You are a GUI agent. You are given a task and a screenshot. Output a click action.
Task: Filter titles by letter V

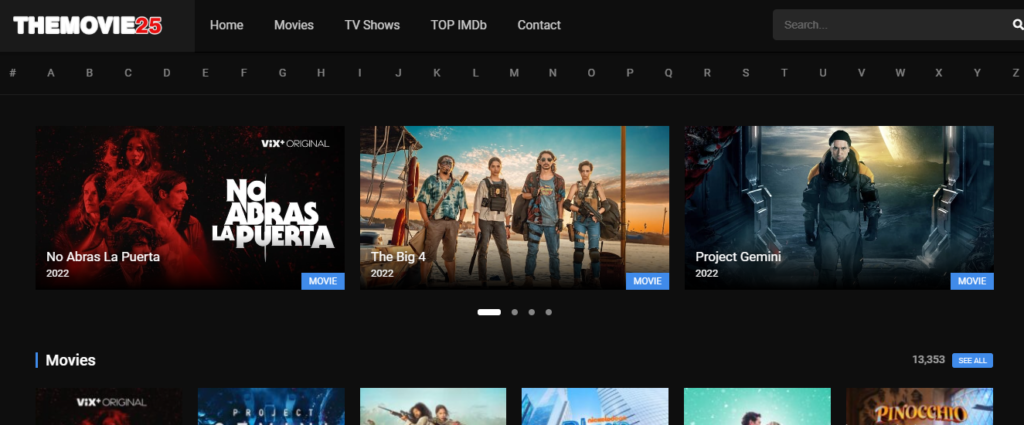[x=861, y=72]
